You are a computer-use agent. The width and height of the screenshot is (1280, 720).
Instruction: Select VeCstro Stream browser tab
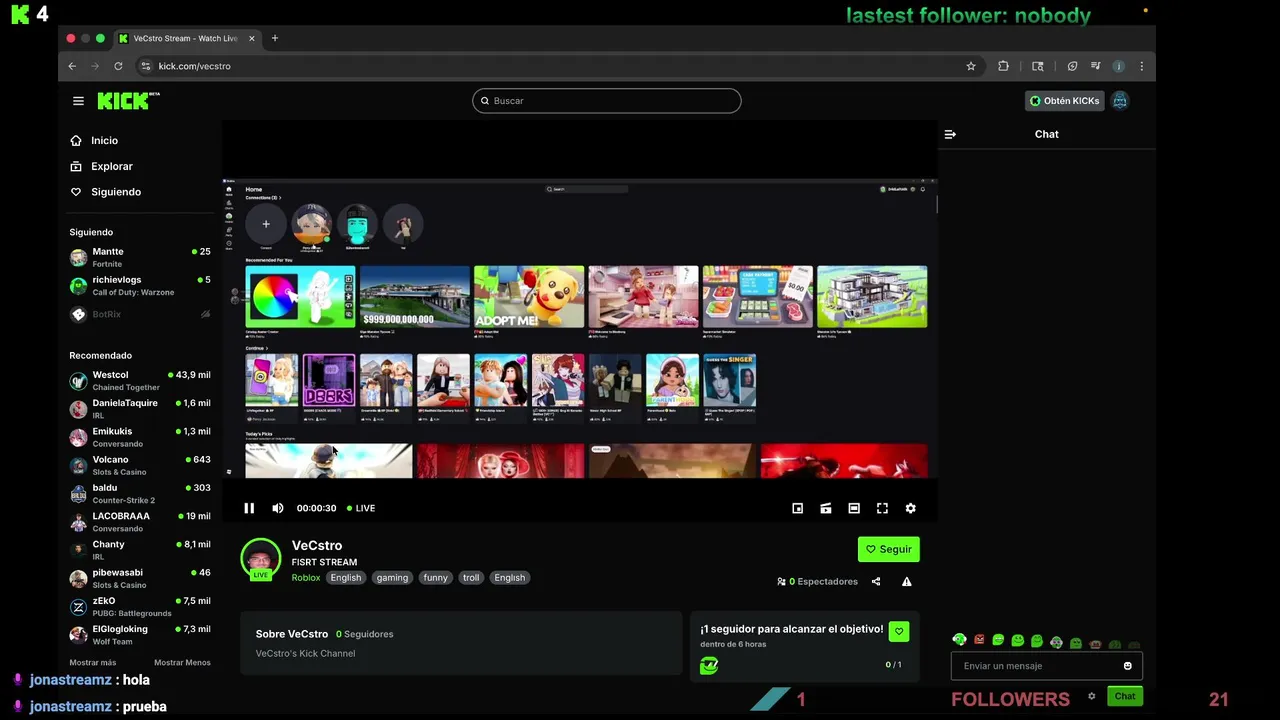[187, 39]
